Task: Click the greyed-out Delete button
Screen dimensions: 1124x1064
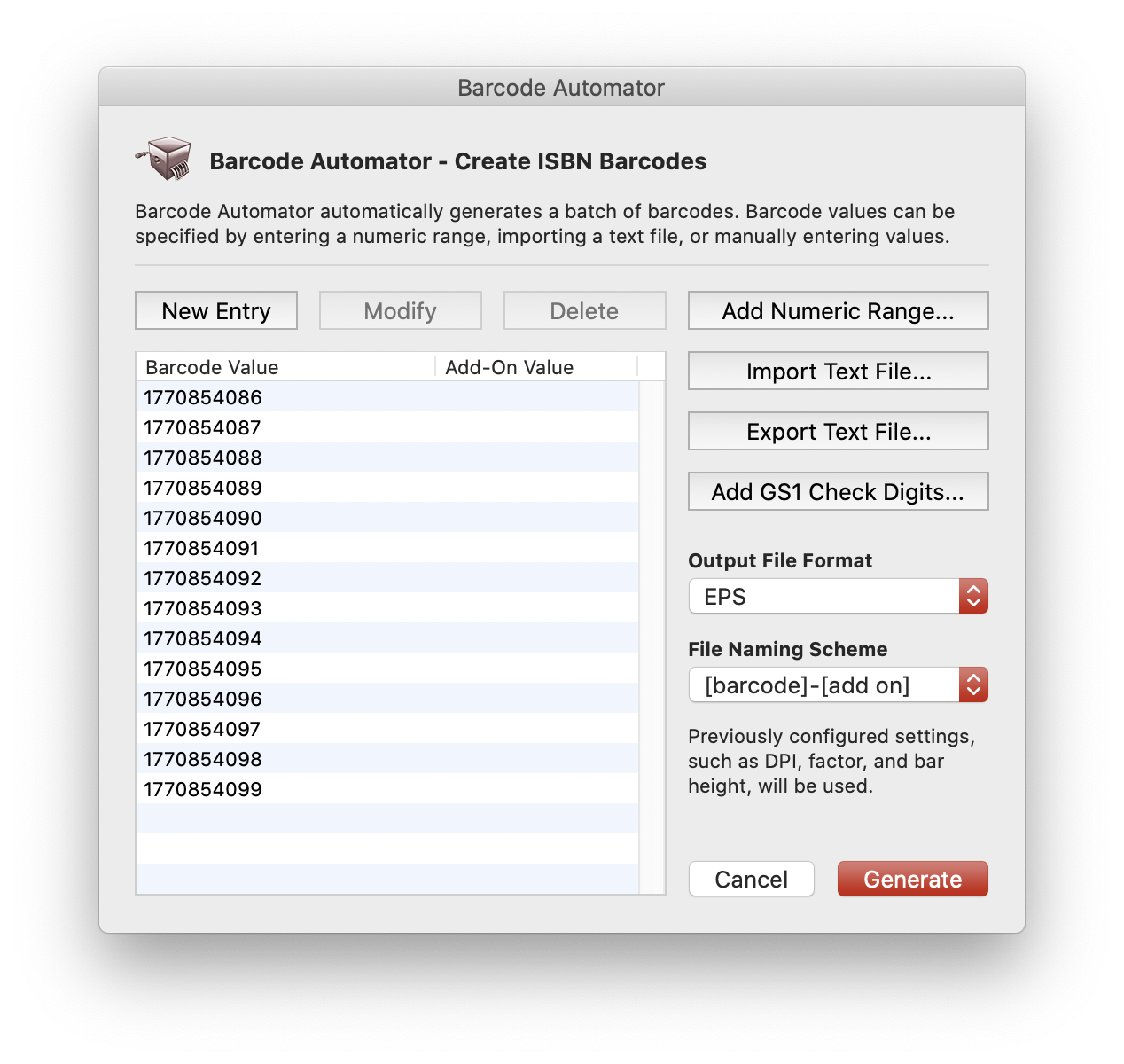Action: click(585, 311)
